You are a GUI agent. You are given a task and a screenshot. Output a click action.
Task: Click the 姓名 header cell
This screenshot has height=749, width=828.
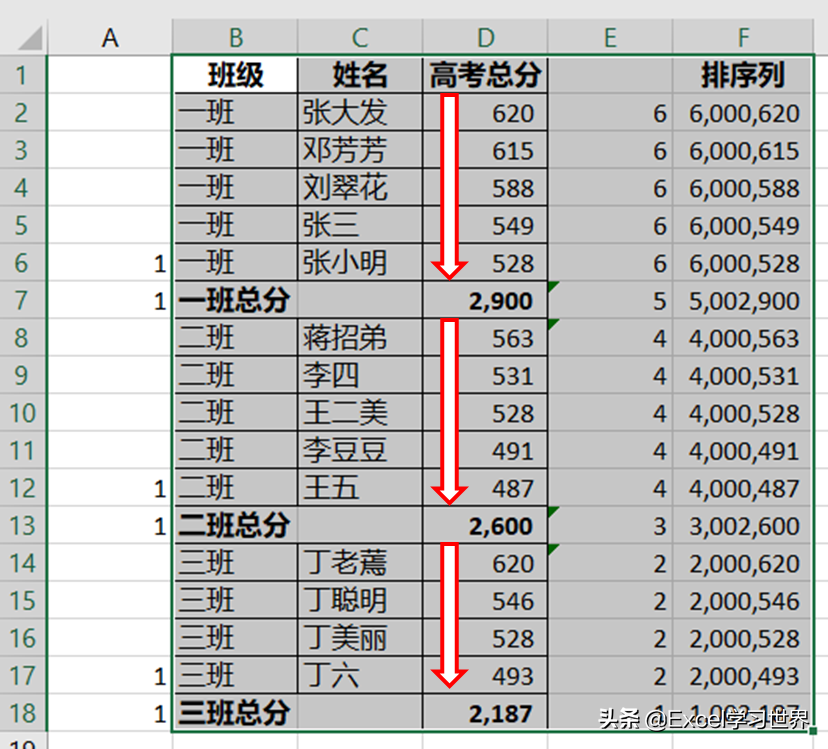click(x=360, y=75)
